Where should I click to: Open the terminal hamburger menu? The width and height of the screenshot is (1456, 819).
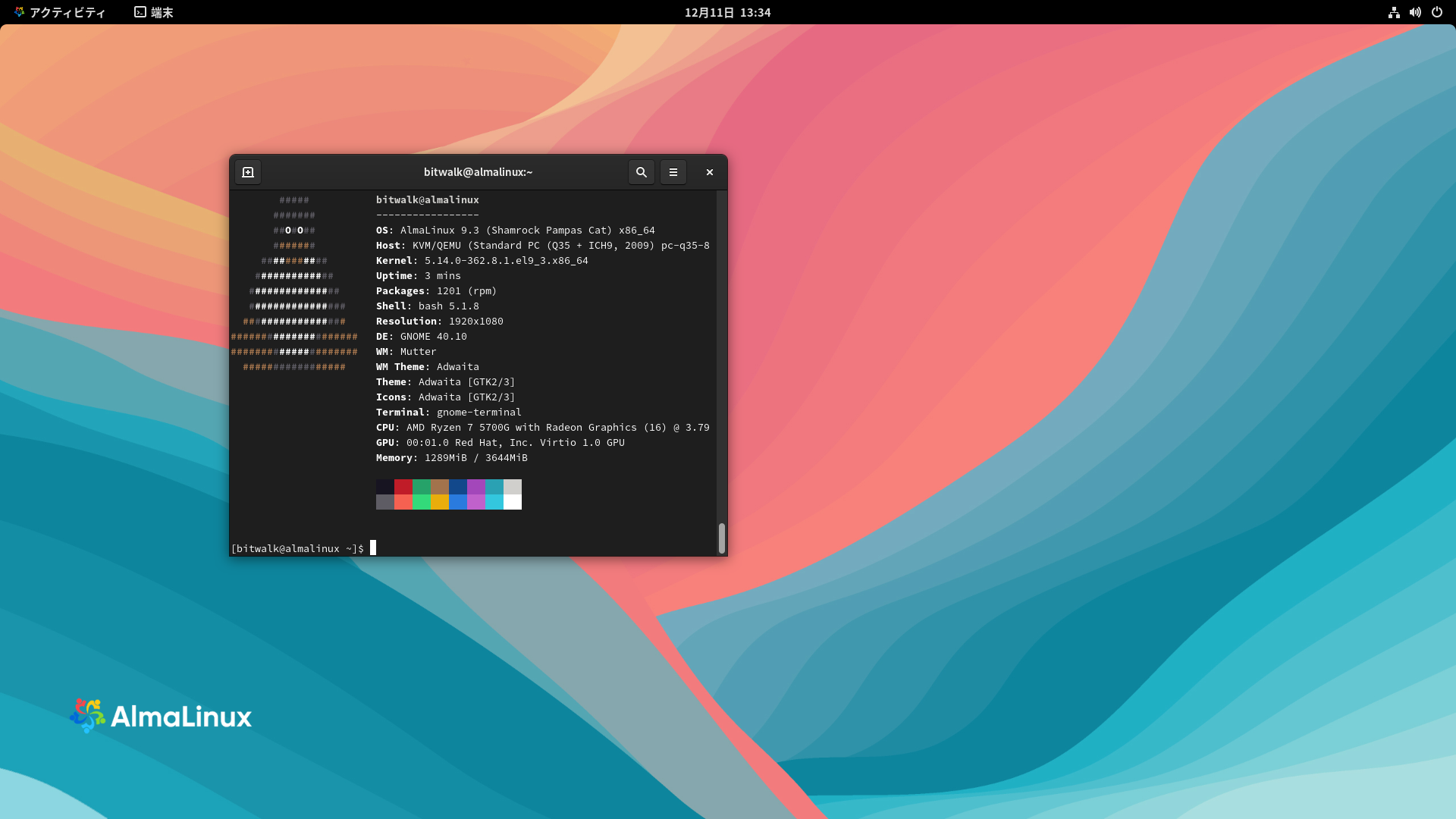[x=673, y=172]
